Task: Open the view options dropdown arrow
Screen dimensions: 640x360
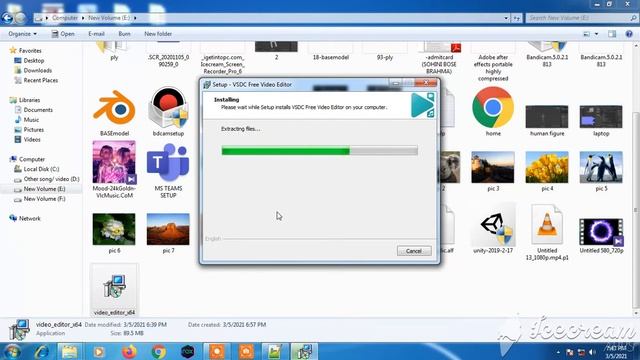Action: tap(596, 34)
